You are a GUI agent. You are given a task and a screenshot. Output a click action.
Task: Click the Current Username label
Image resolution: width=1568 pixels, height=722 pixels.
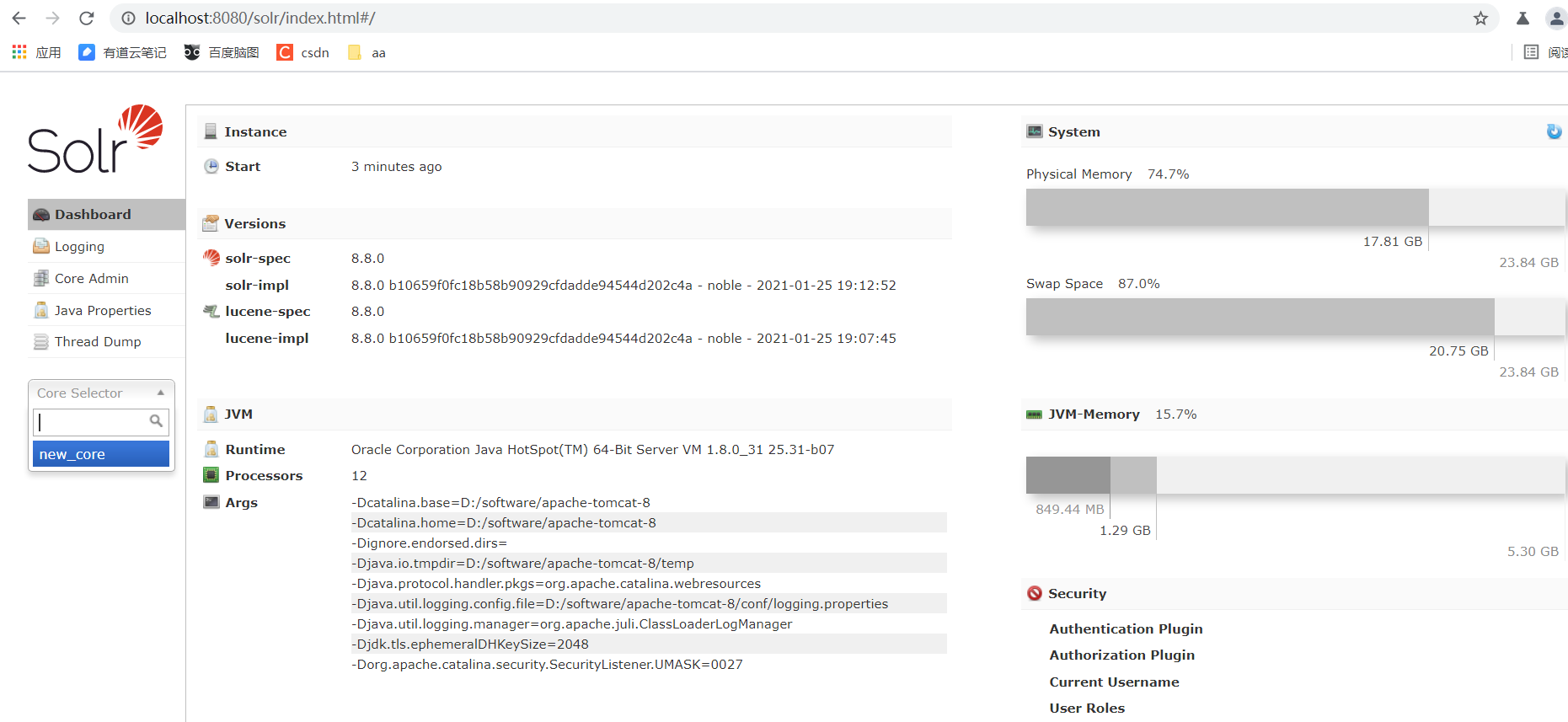[x=1114, y=682]
